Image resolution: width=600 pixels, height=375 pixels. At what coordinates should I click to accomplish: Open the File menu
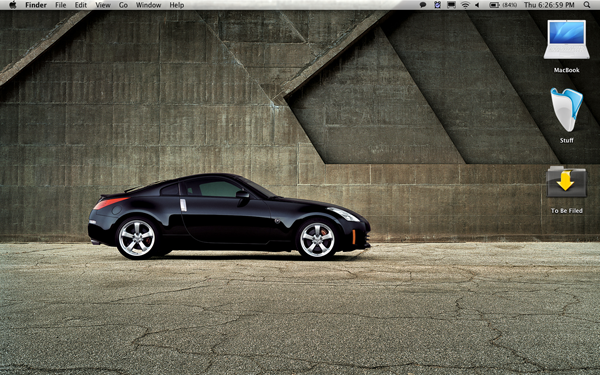coord(60,5)
